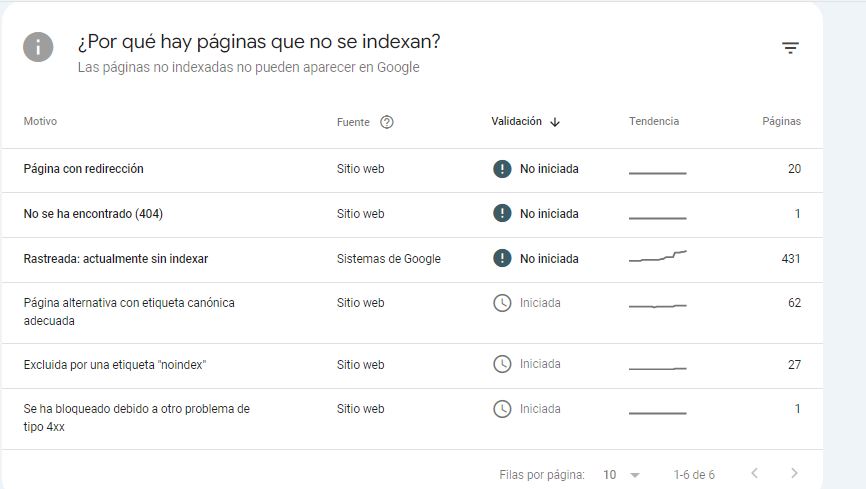This screenshot has width=866, height=489.
Task: Click warning icon for Página con redirección
Action: (x=502, y=169)
